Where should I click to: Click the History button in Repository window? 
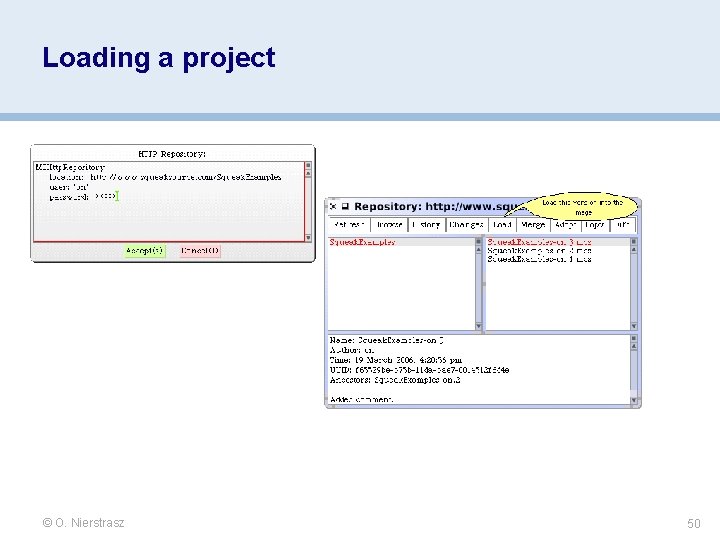pyautogui.click(x=427, y=225)
